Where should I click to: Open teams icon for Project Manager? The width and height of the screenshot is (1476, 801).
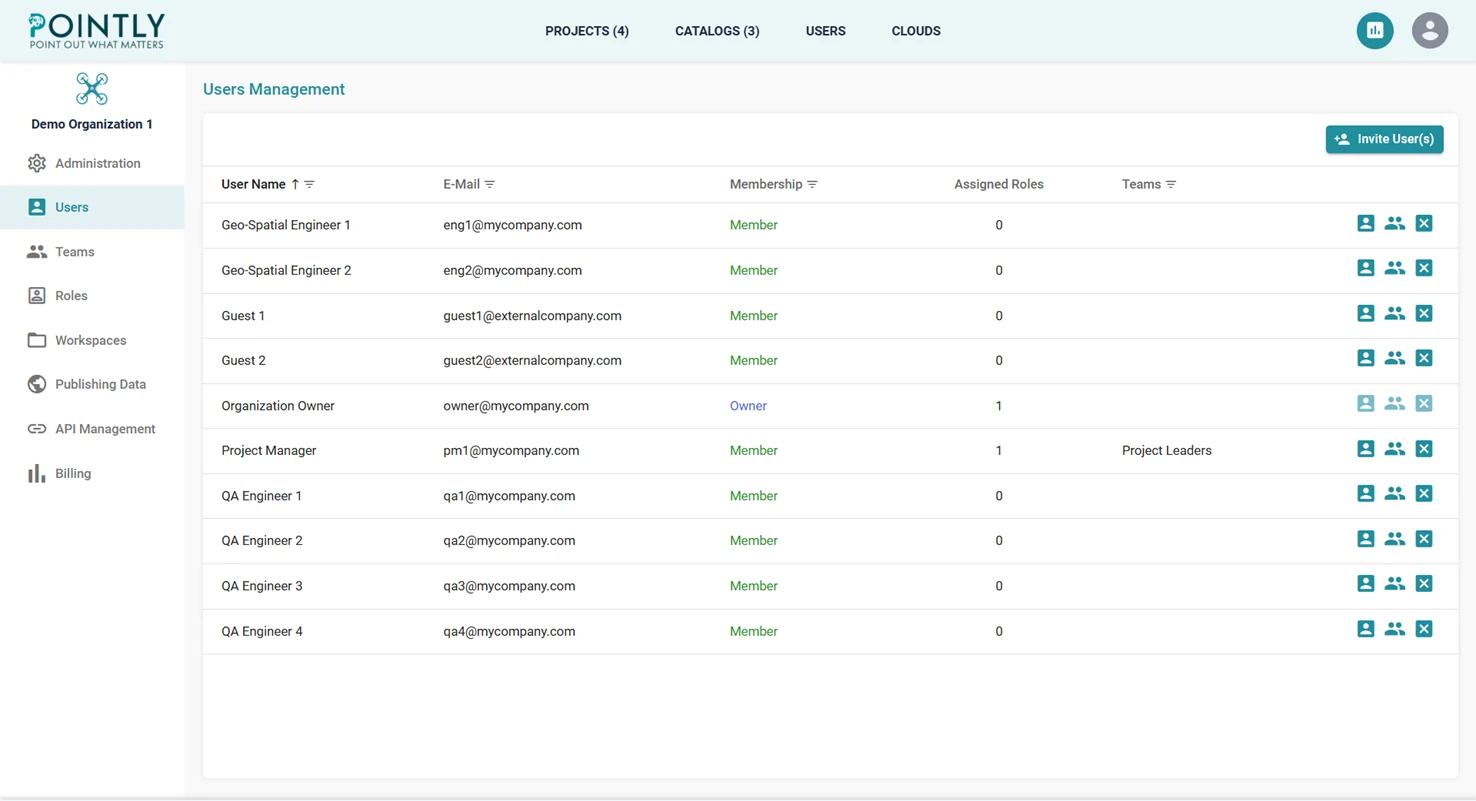point(1394,449)
